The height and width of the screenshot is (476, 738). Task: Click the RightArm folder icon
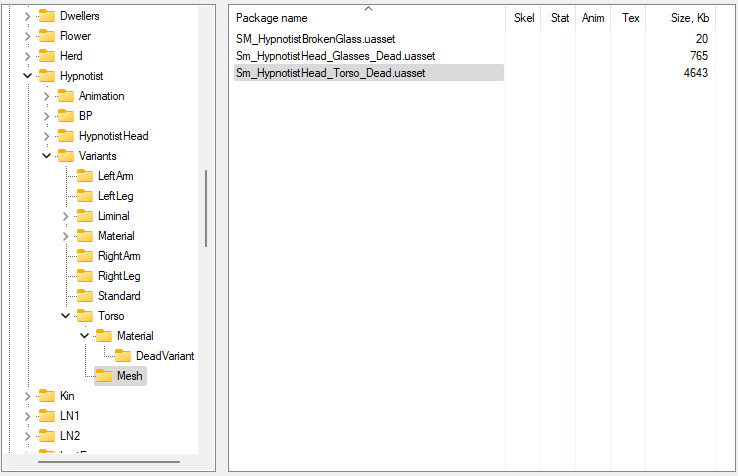84,256
